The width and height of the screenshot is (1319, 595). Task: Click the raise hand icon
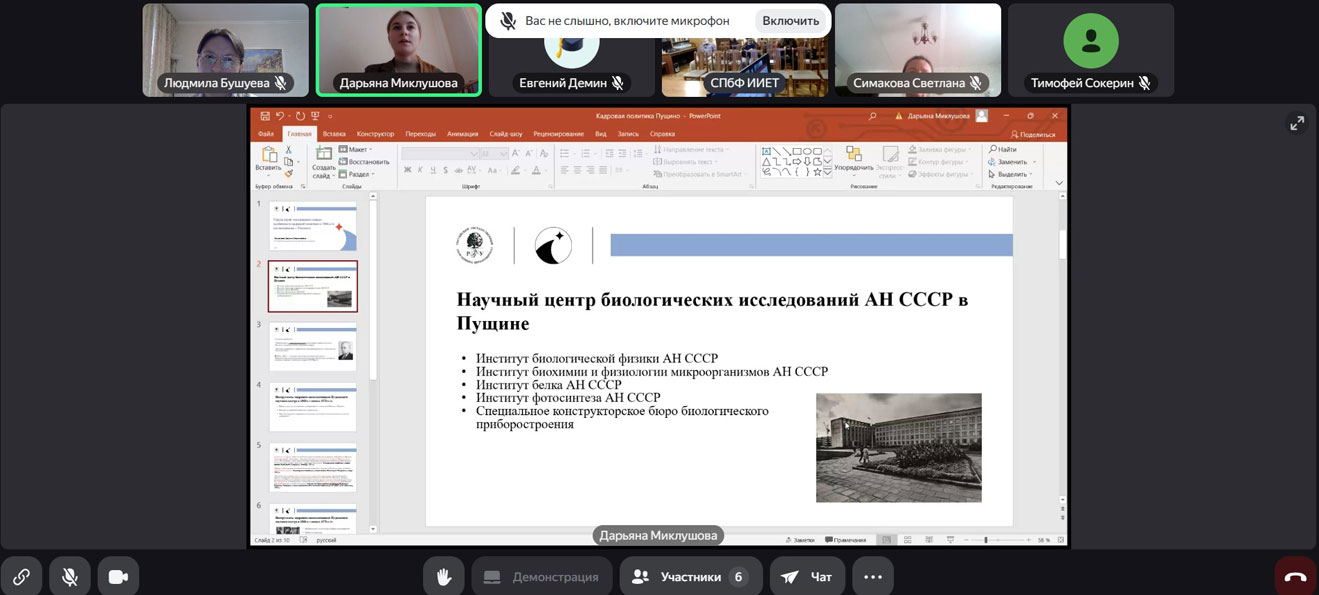(x=443, y=576)
